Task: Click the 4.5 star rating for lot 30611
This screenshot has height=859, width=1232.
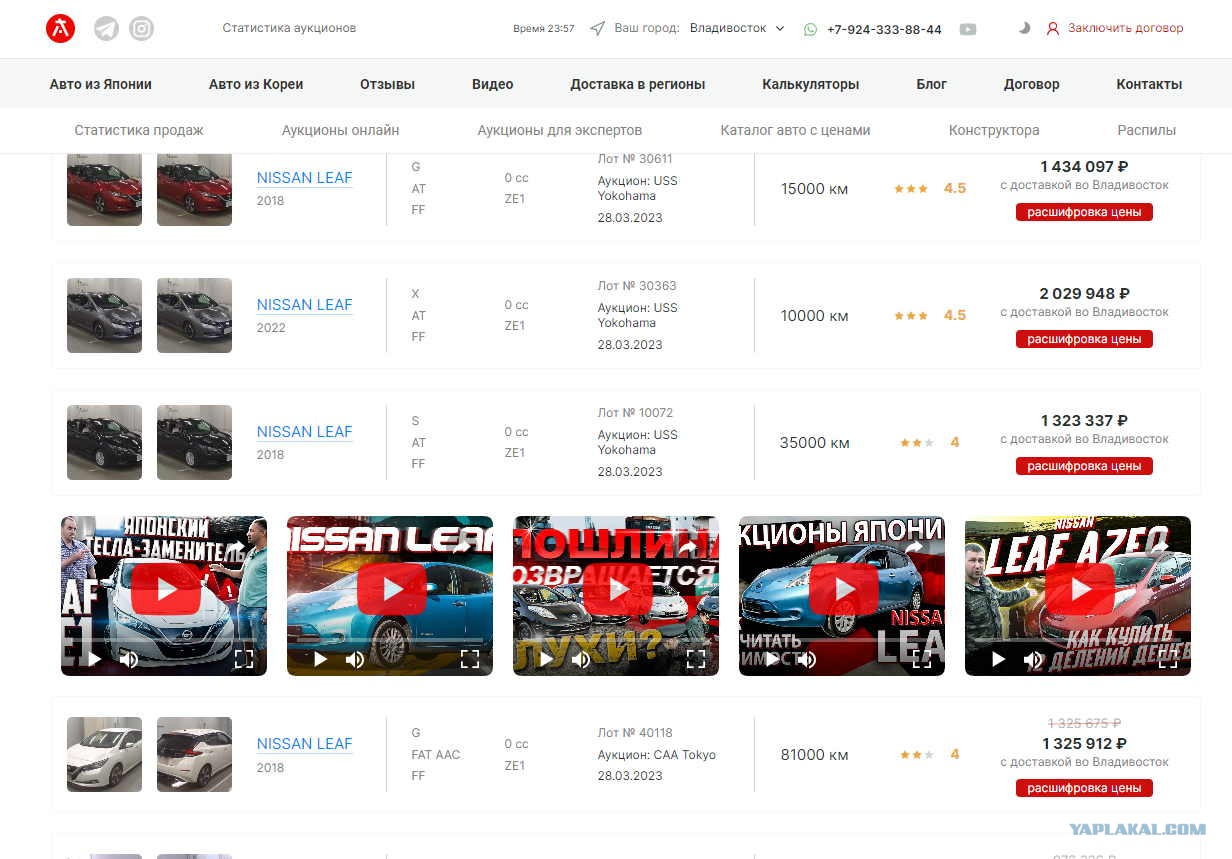Action: 930,188
